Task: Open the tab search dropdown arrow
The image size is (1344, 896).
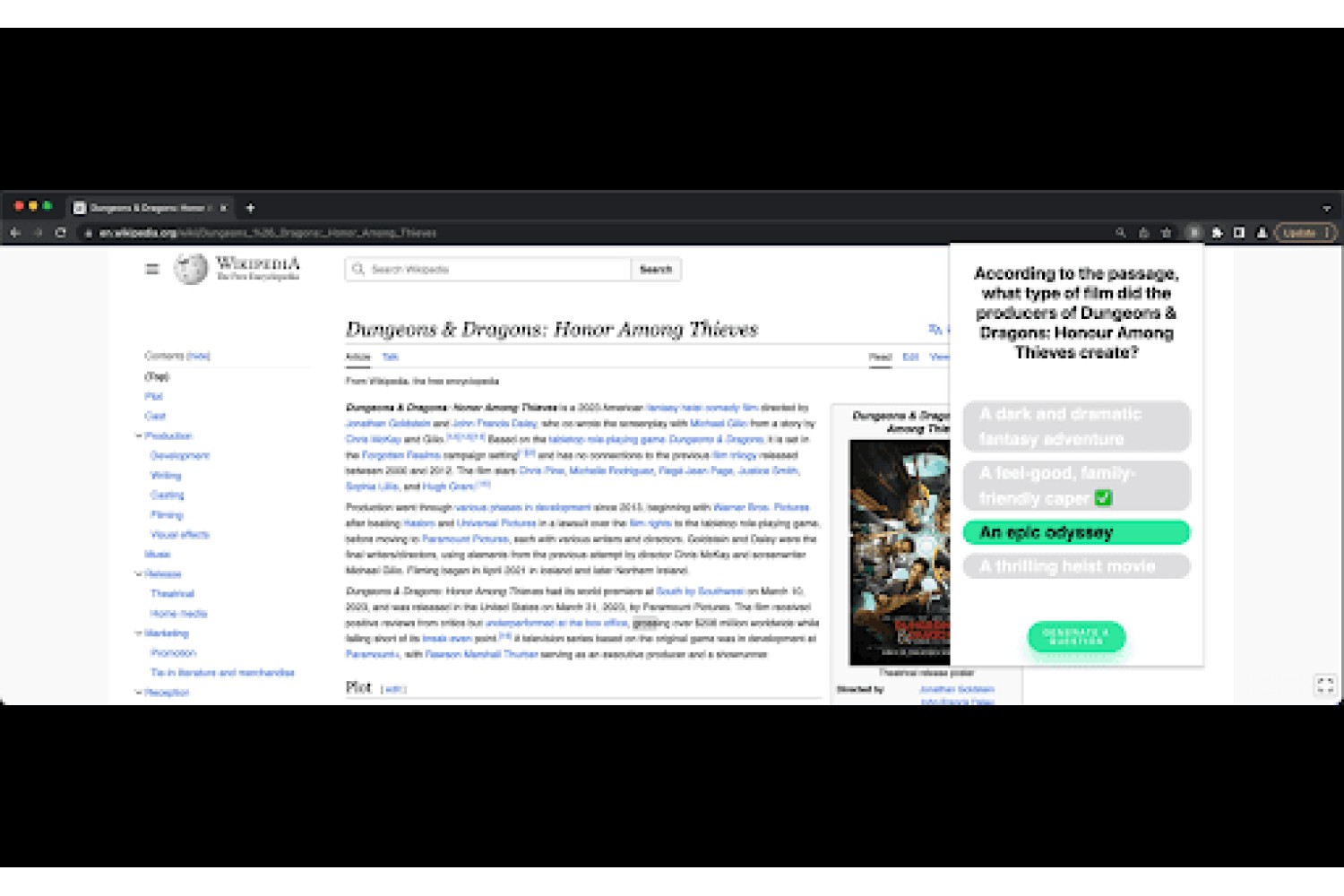Action: click(x=1327, y=208)
